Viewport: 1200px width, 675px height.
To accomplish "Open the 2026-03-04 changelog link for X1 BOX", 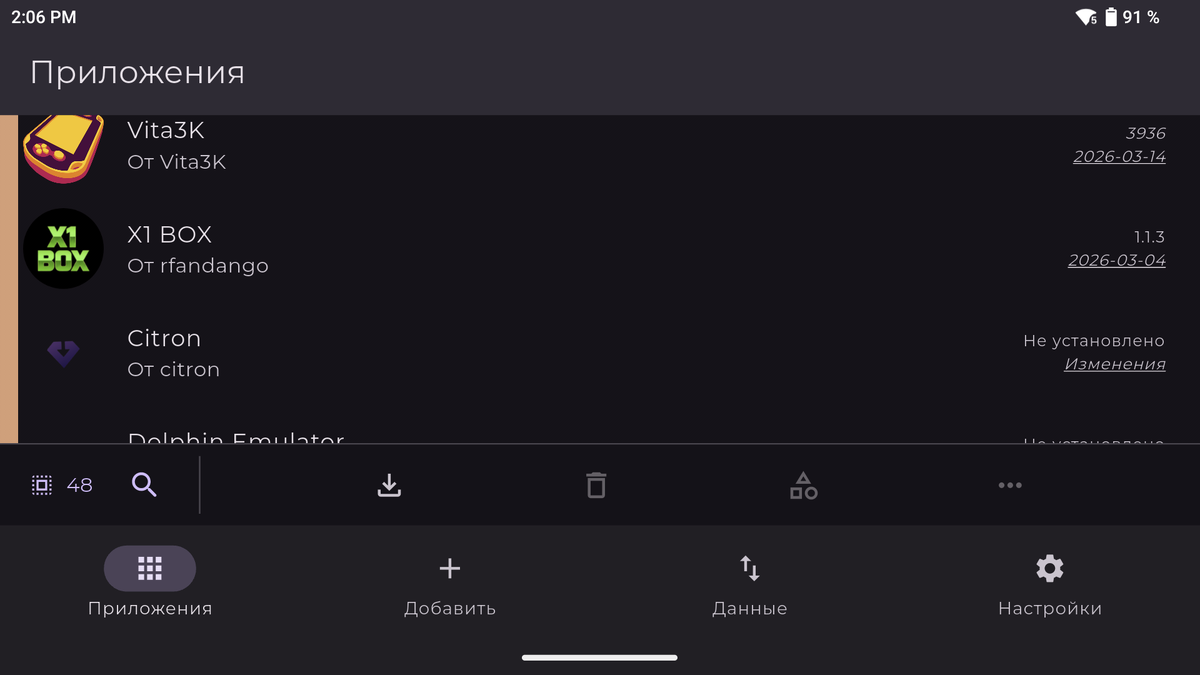I will click(1117, 260).
